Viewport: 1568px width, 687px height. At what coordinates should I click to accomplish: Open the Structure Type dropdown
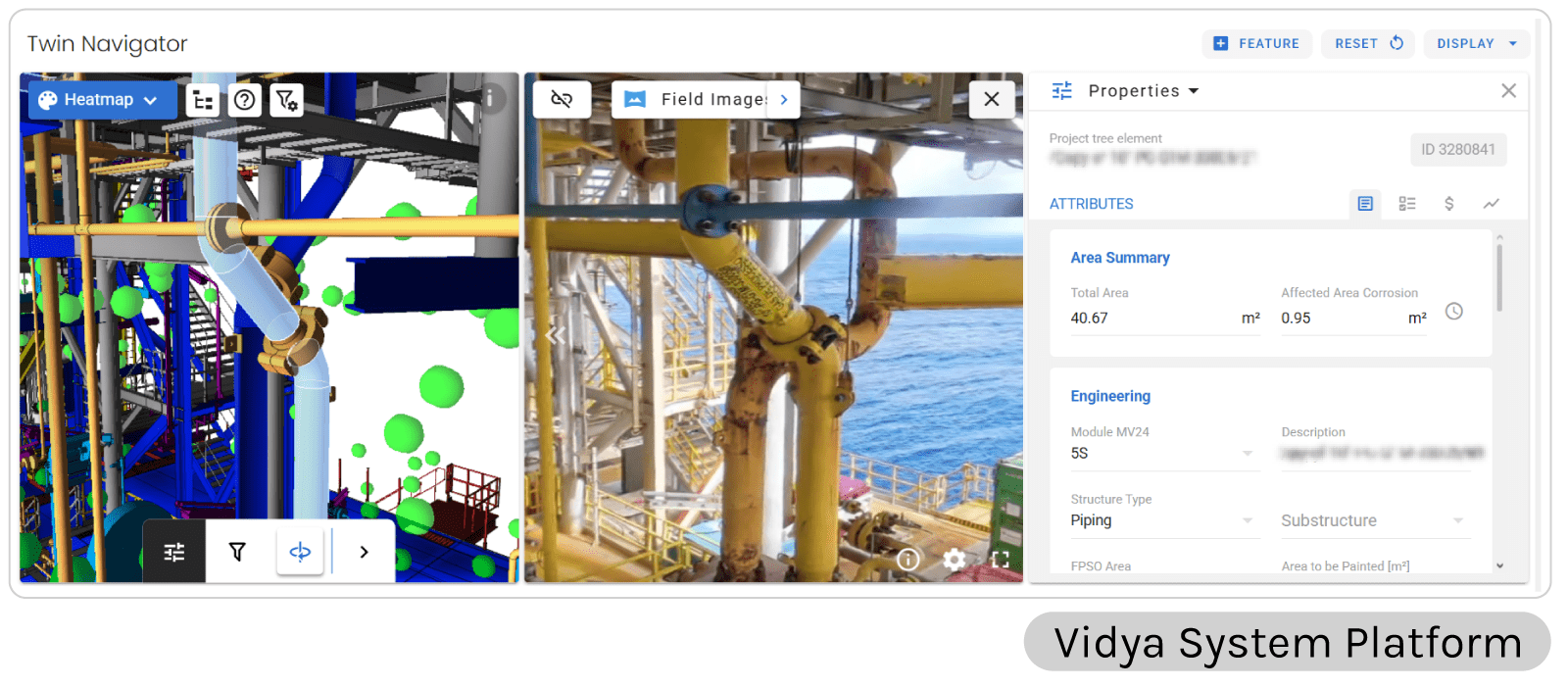point(1165,521)
